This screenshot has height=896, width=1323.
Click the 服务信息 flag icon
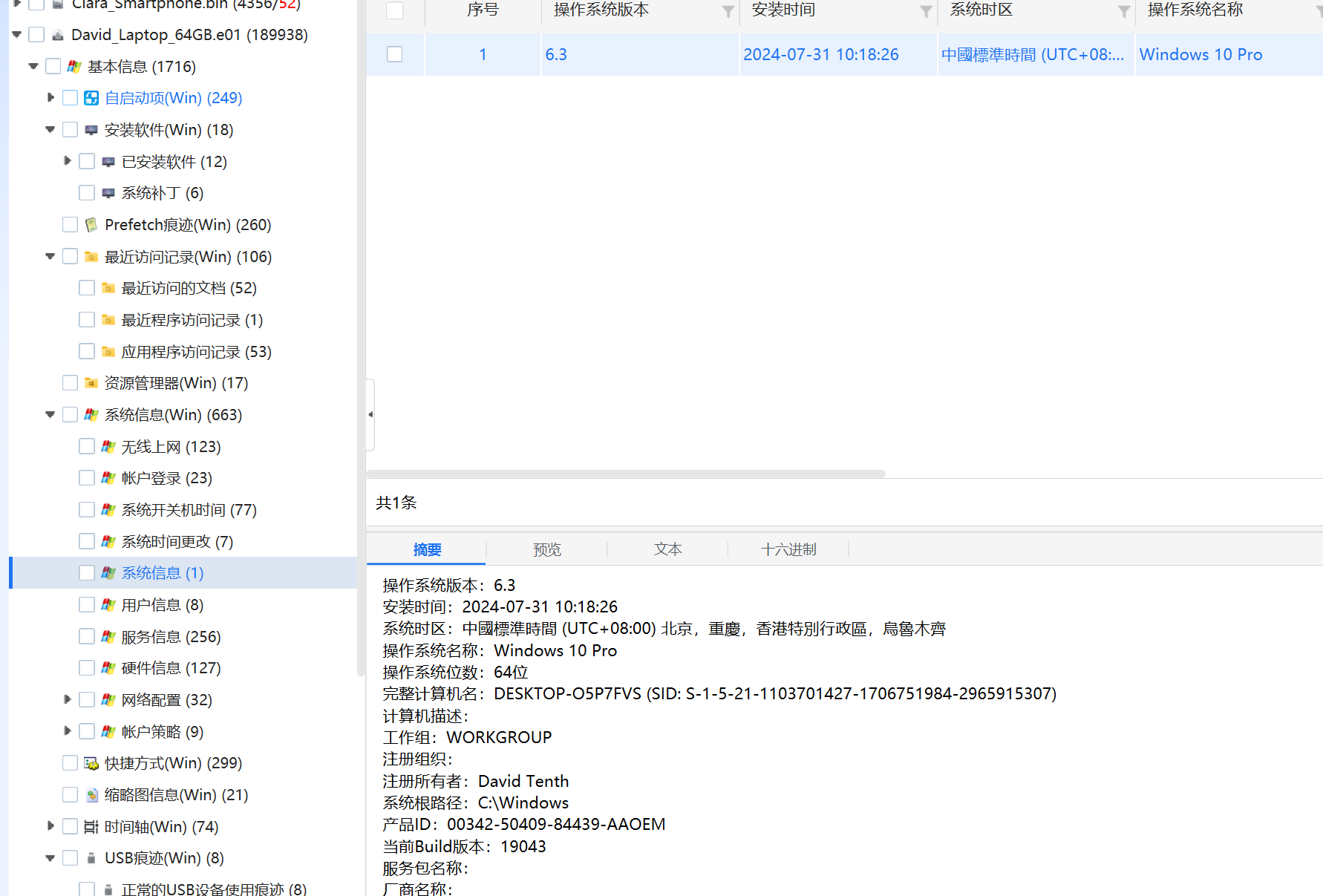point(108,637)
